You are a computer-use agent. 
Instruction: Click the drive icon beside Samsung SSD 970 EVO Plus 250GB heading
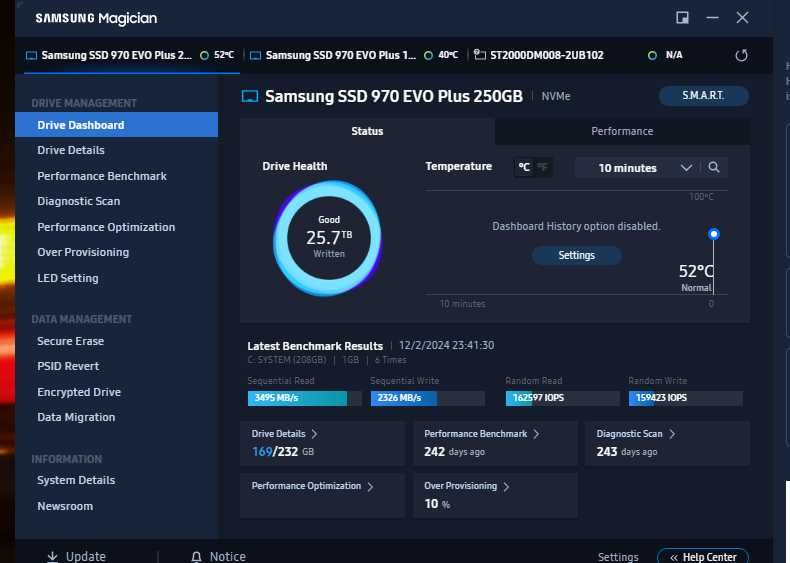(250, 96)
